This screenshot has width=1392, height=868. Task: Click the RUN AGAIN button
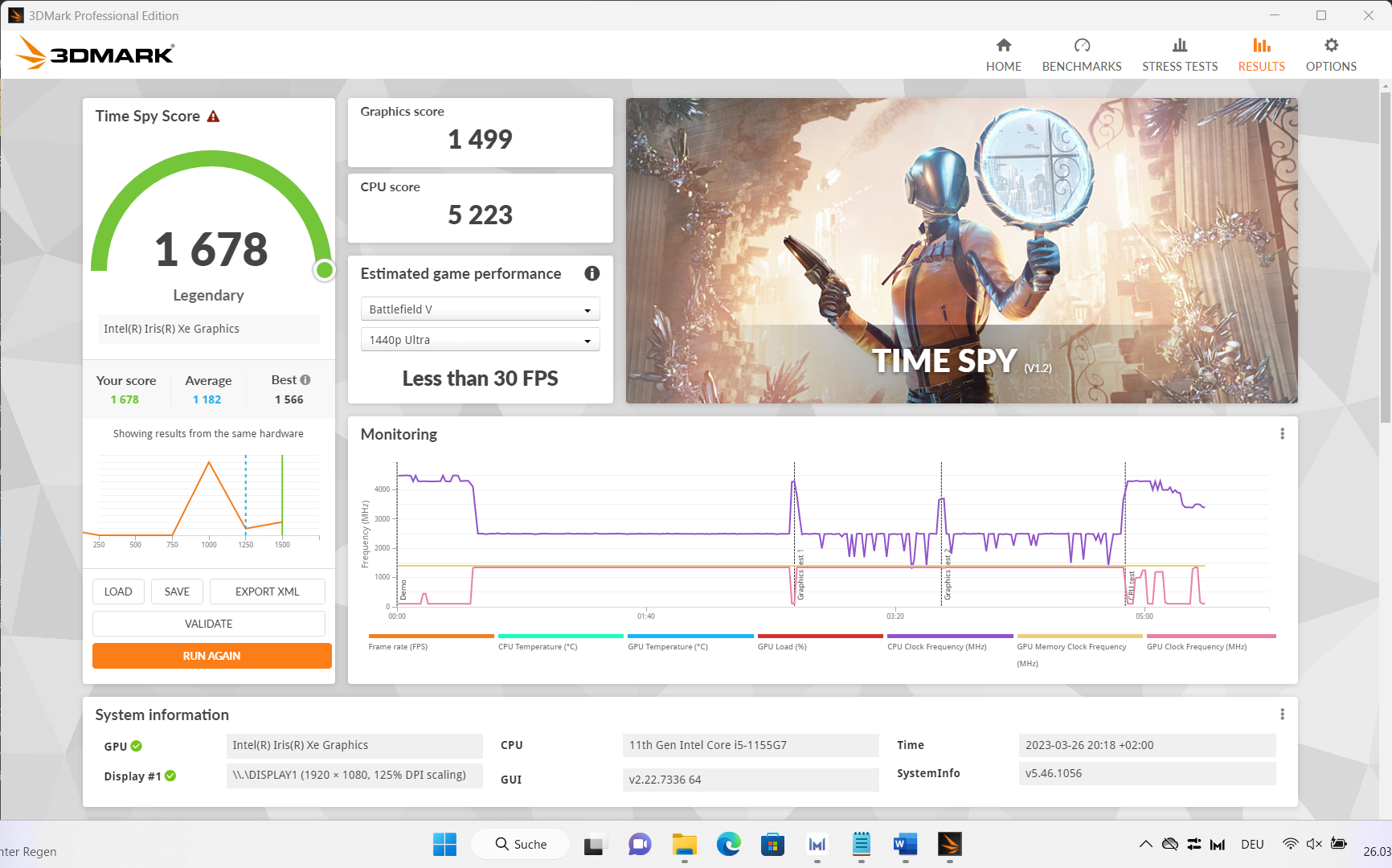click(212, 656)
